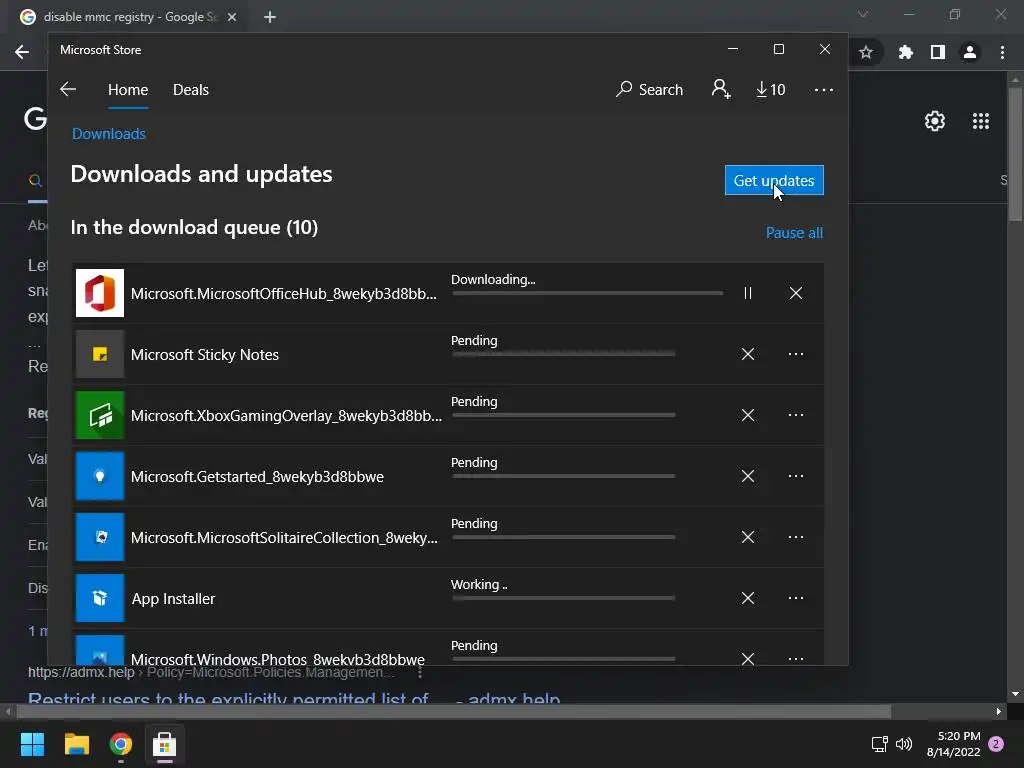1024x768 pixels.
Task: Open the Windows Start menu
Action: pos(32,744)
